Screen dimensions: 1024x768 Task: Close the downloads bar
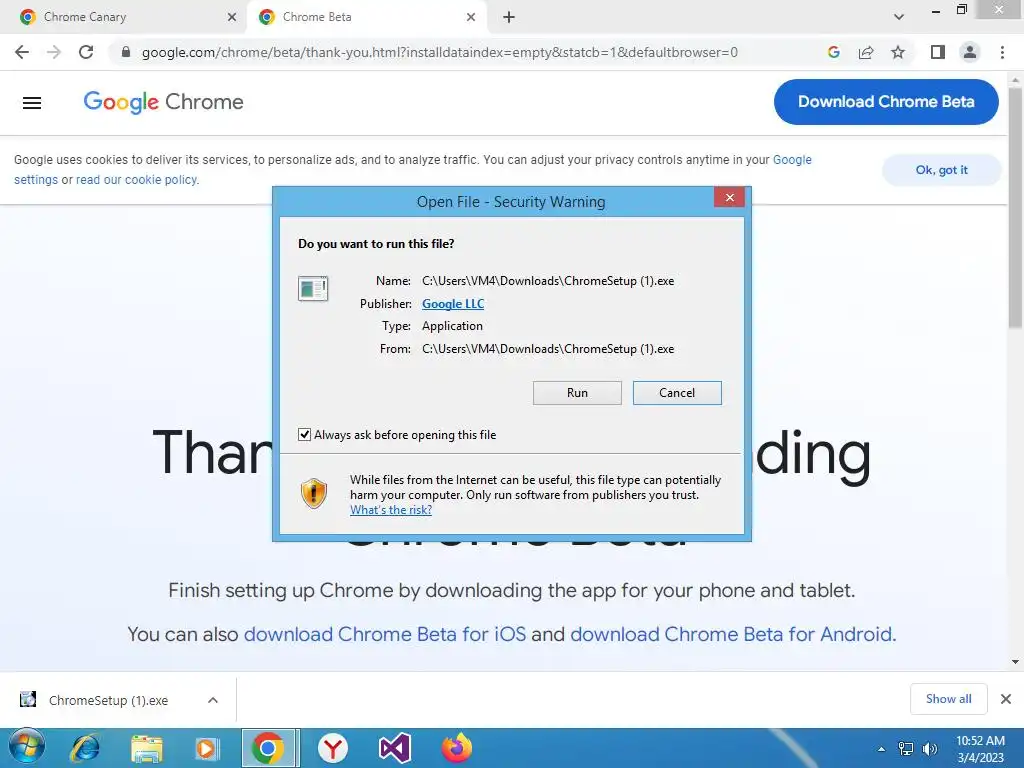pyautogui.click(x=1006, y=699)
